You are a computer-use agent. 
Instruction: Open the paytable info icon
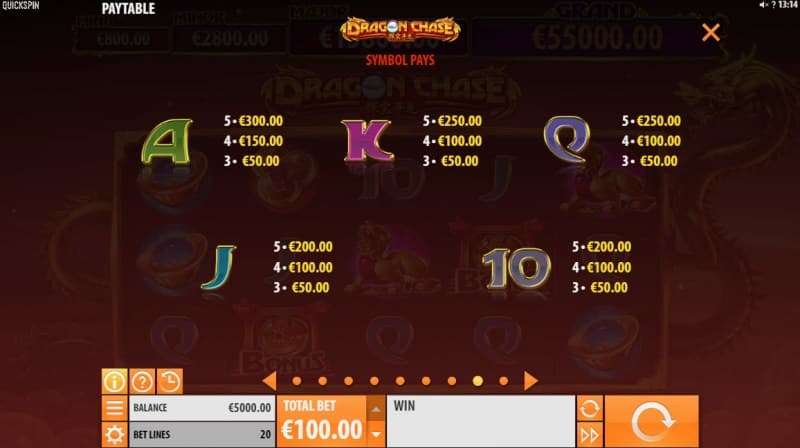114,381
